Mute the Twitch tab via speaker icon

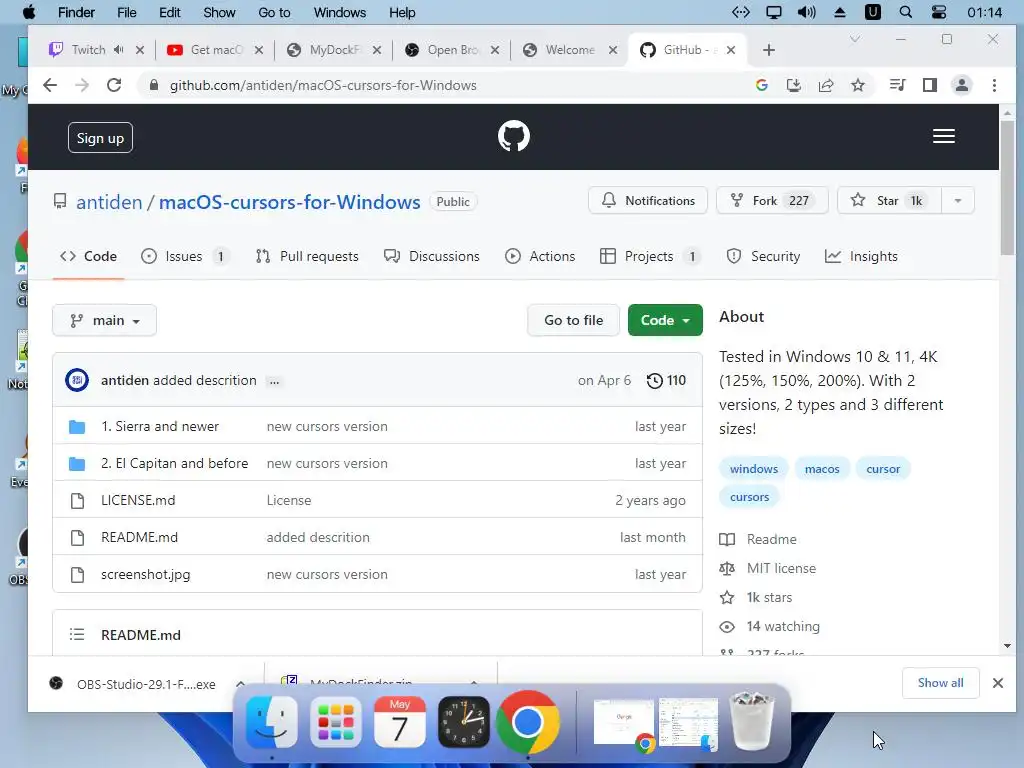[x=118, y=50]
